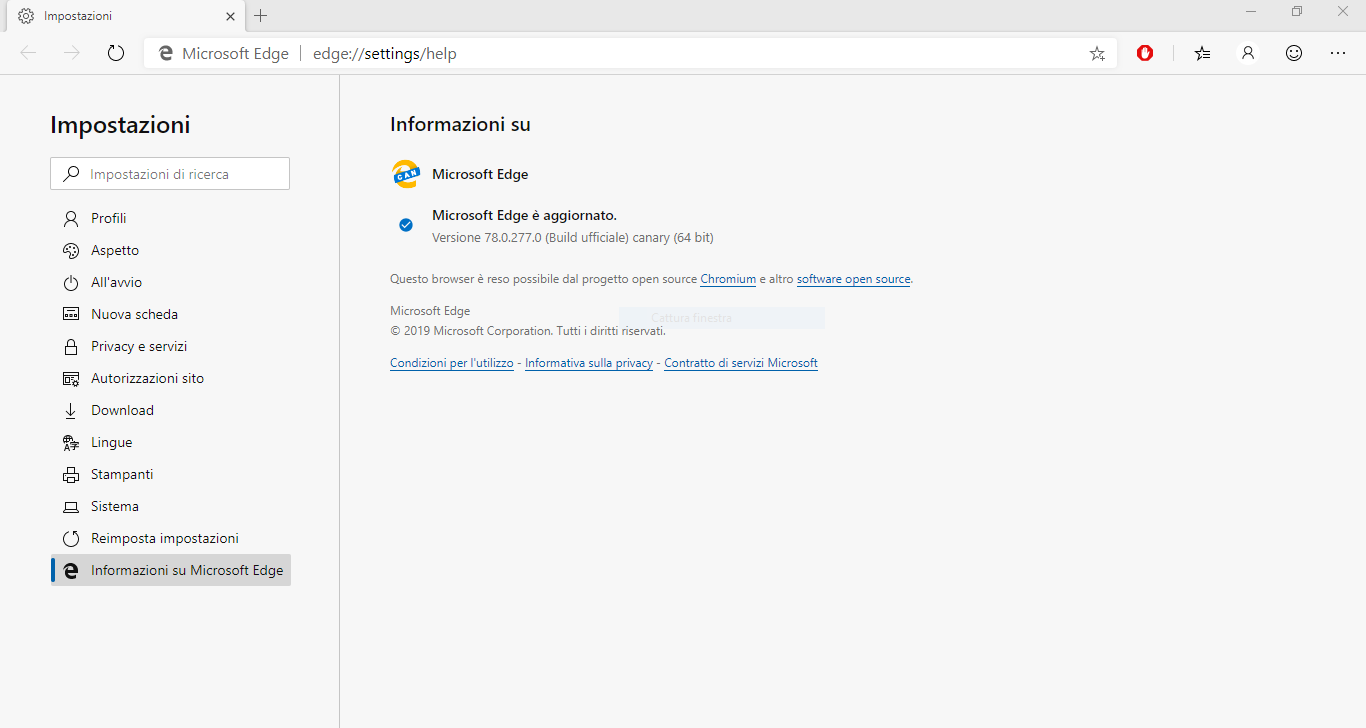Screen dimensions: 1366x728
Task: Open the Lingue settings section
Action: click(111, 442)
